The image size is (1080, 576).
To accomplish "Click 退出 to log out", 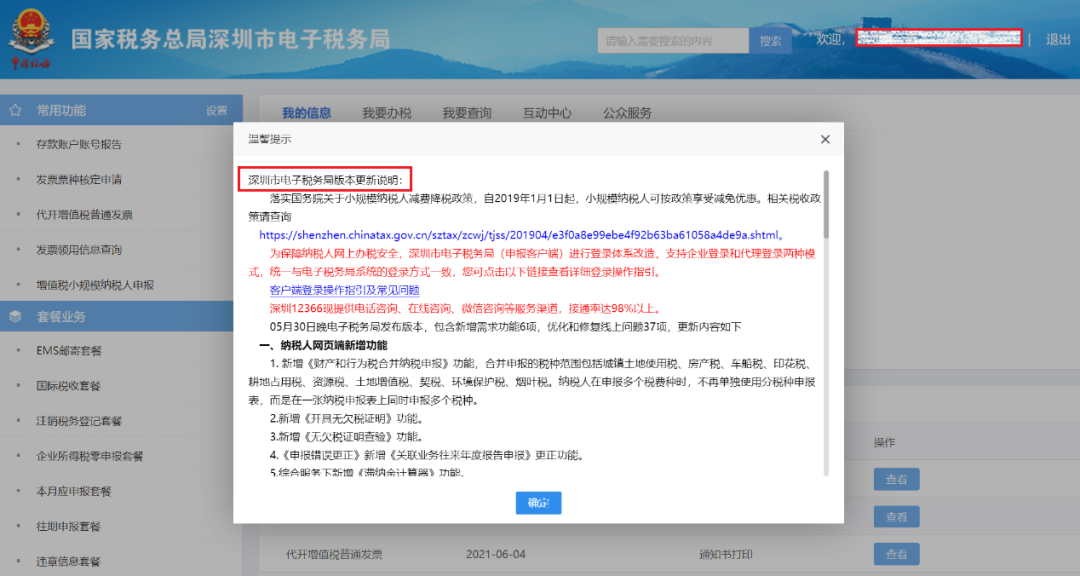I will pyautogui.click(x=1058, y=40).
